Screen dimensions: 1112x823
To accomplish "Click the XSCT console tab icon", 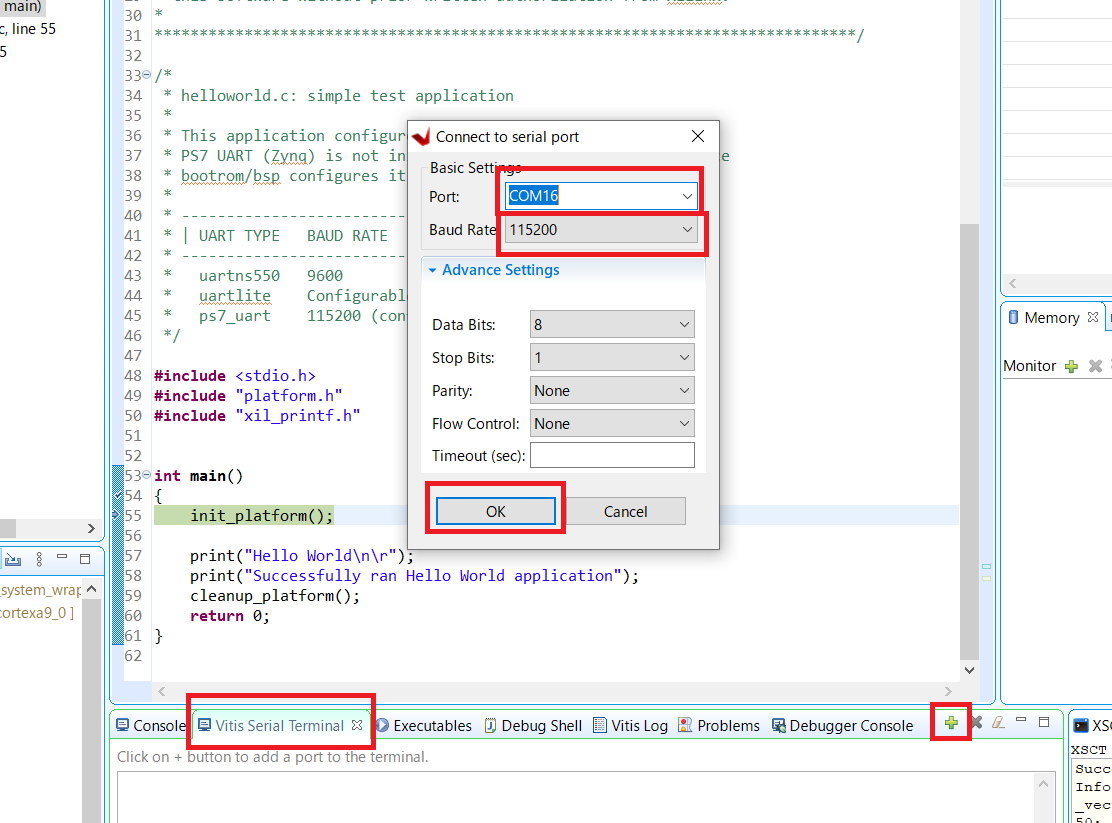I will point(1081,725).
